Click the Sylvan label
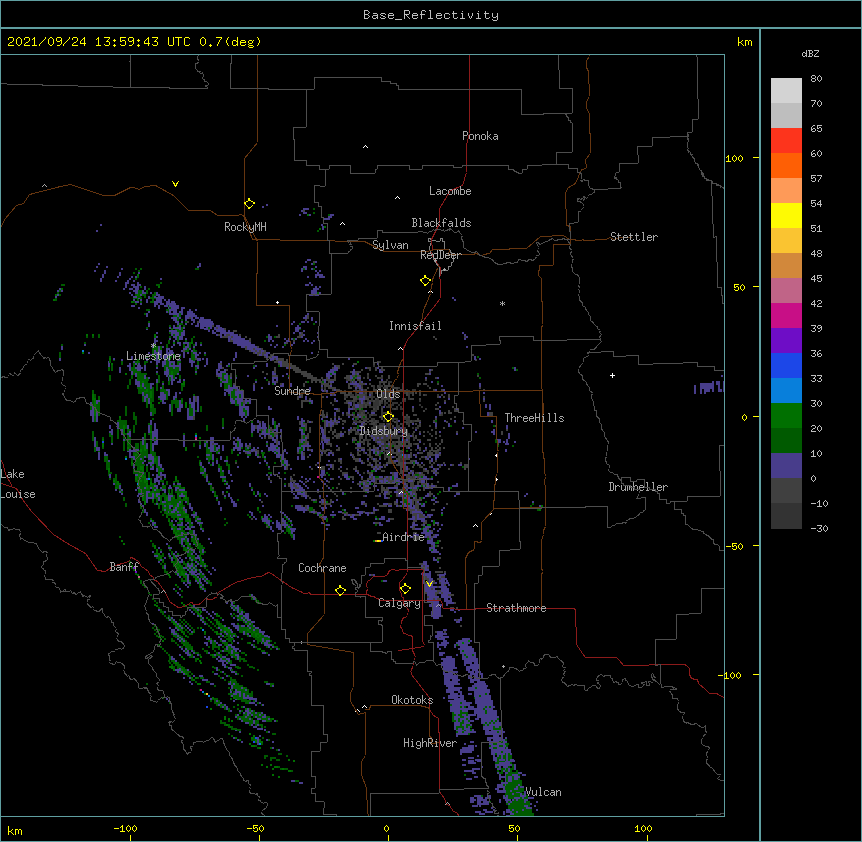This screenshot has width=862, height=842. point(390,245)
